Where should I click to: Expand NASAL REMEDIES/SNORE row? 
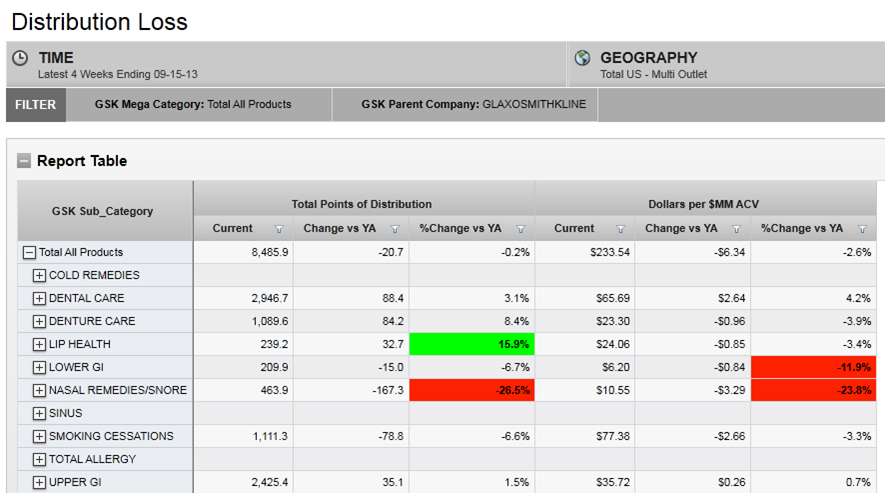click(40, 390)
